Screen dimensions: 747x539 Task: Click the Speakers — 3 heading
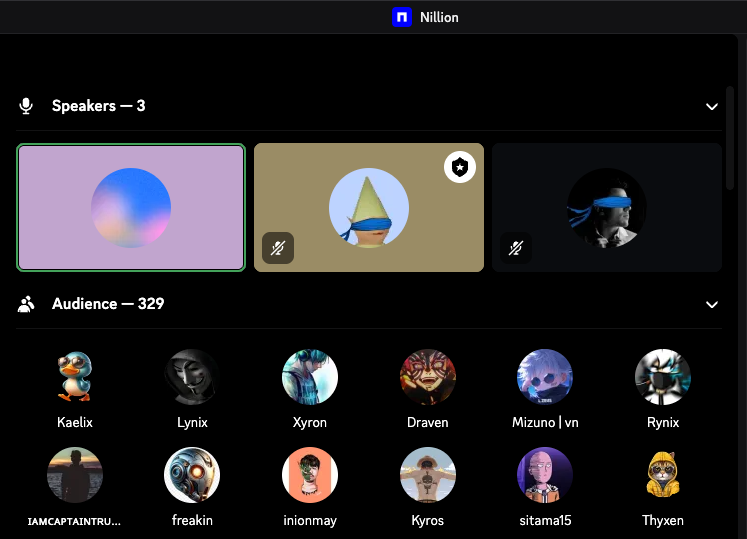(99, 106)
